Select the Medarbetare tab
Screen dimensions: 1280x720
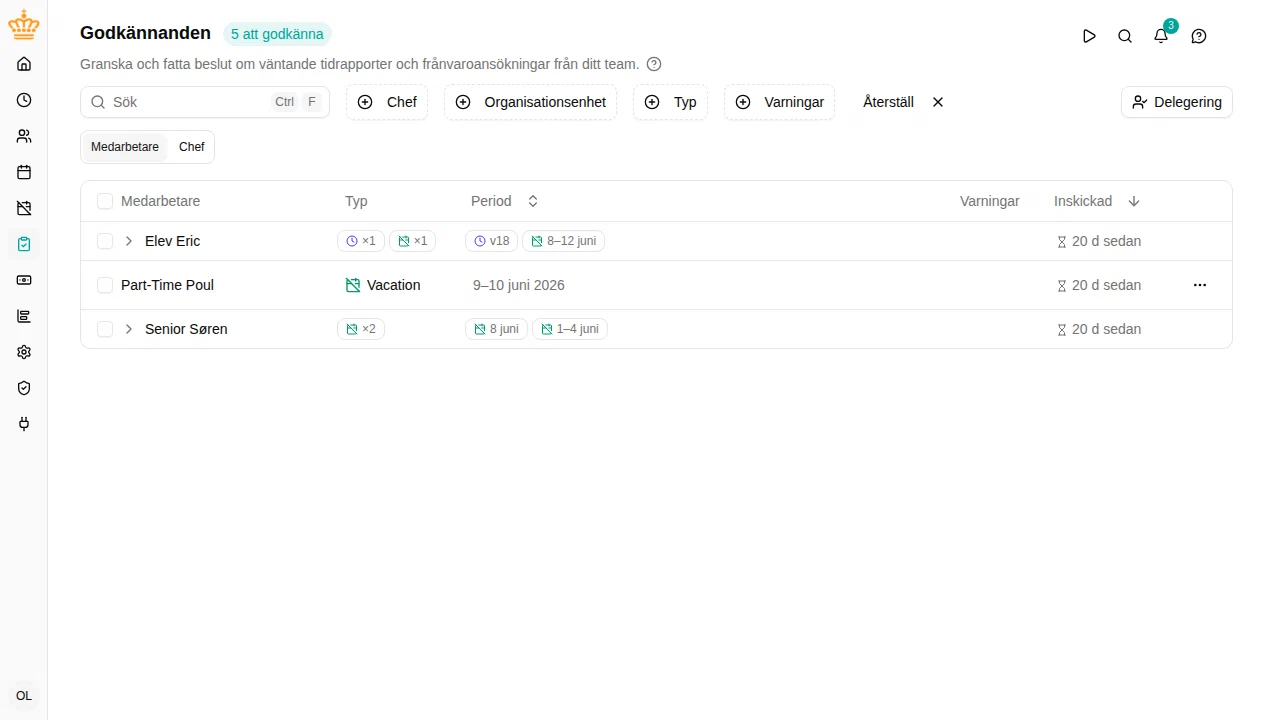[125, 147]
